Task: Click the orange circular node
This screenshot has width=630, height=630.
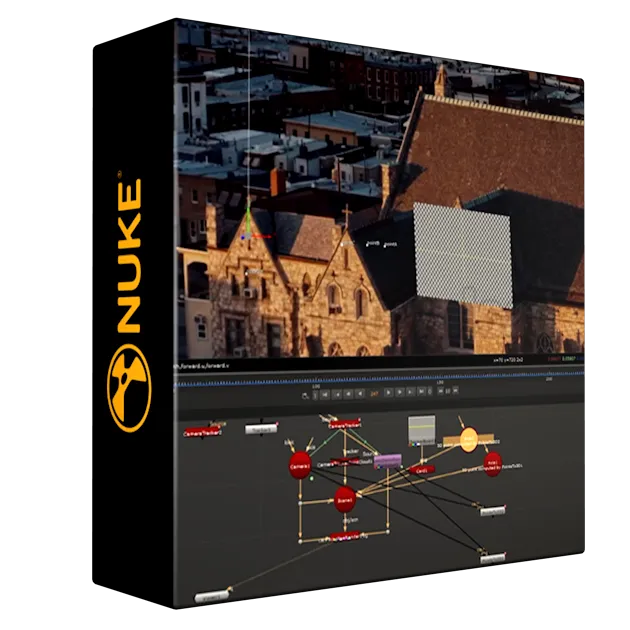Action: [469, 439]
